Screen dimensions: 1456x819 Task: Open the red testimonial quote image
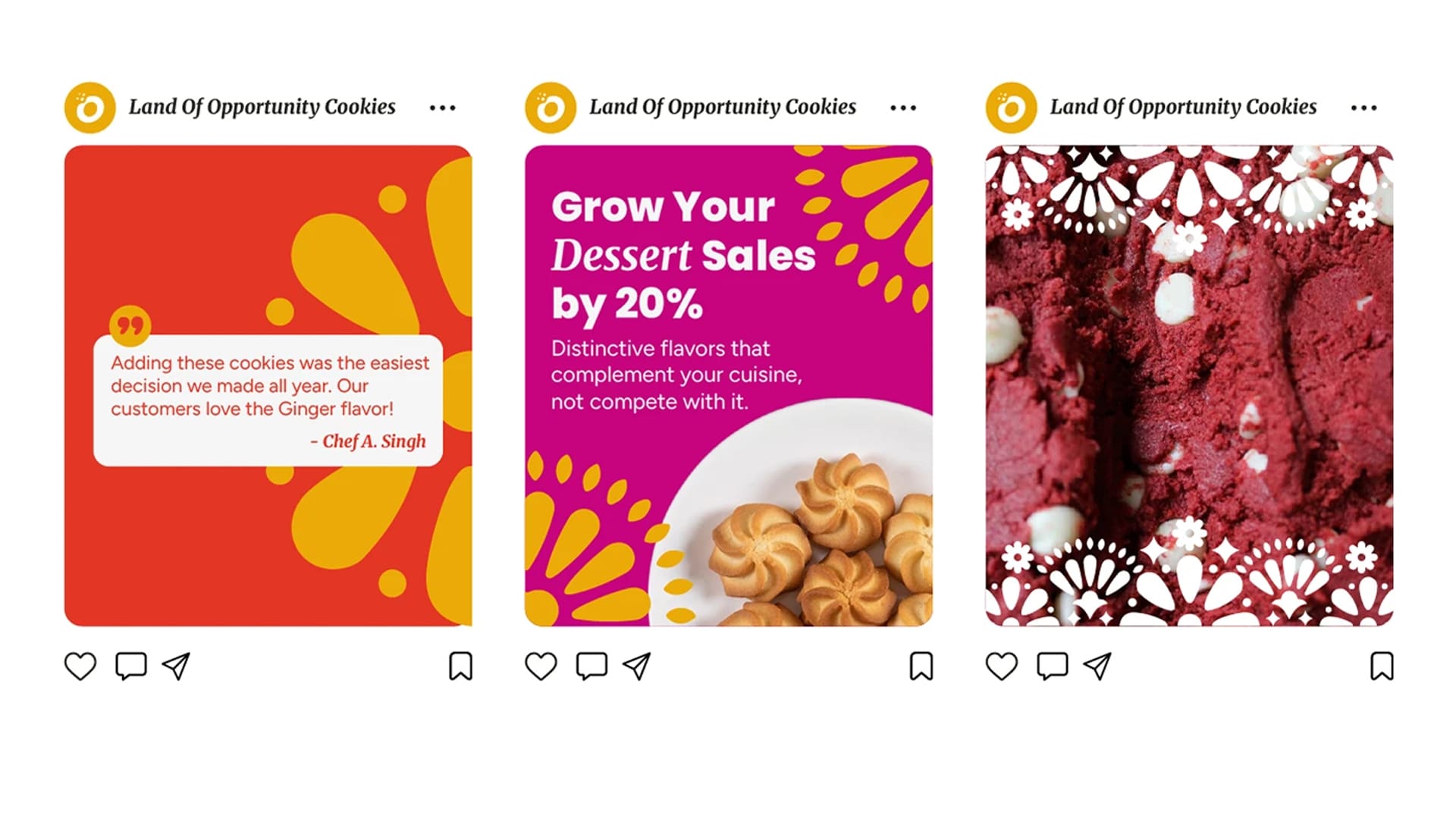(x=268, y=385)
